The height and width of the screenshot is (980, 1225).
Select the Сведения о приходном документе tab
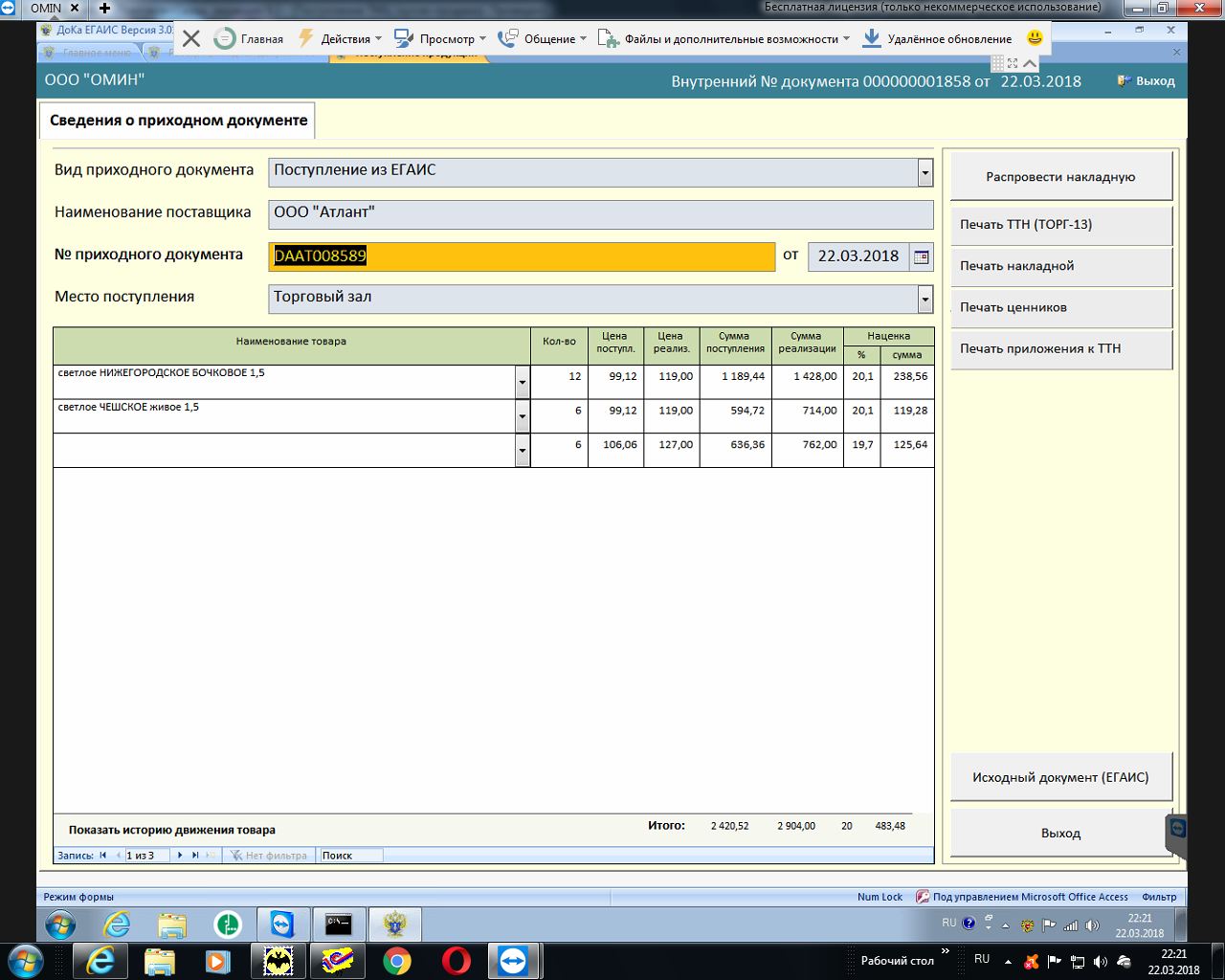click(x=178, y=121)
